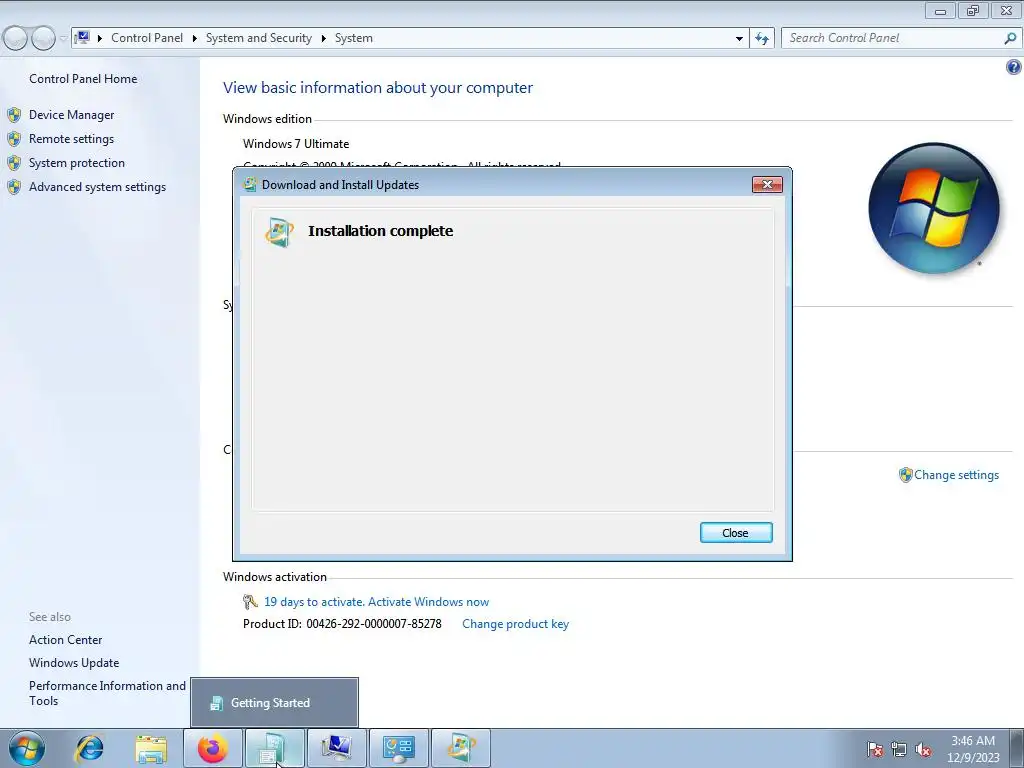Click the Advanced system settings shield icon
The width and height of the screenshot is (1024, 768).
click(14, 187)
